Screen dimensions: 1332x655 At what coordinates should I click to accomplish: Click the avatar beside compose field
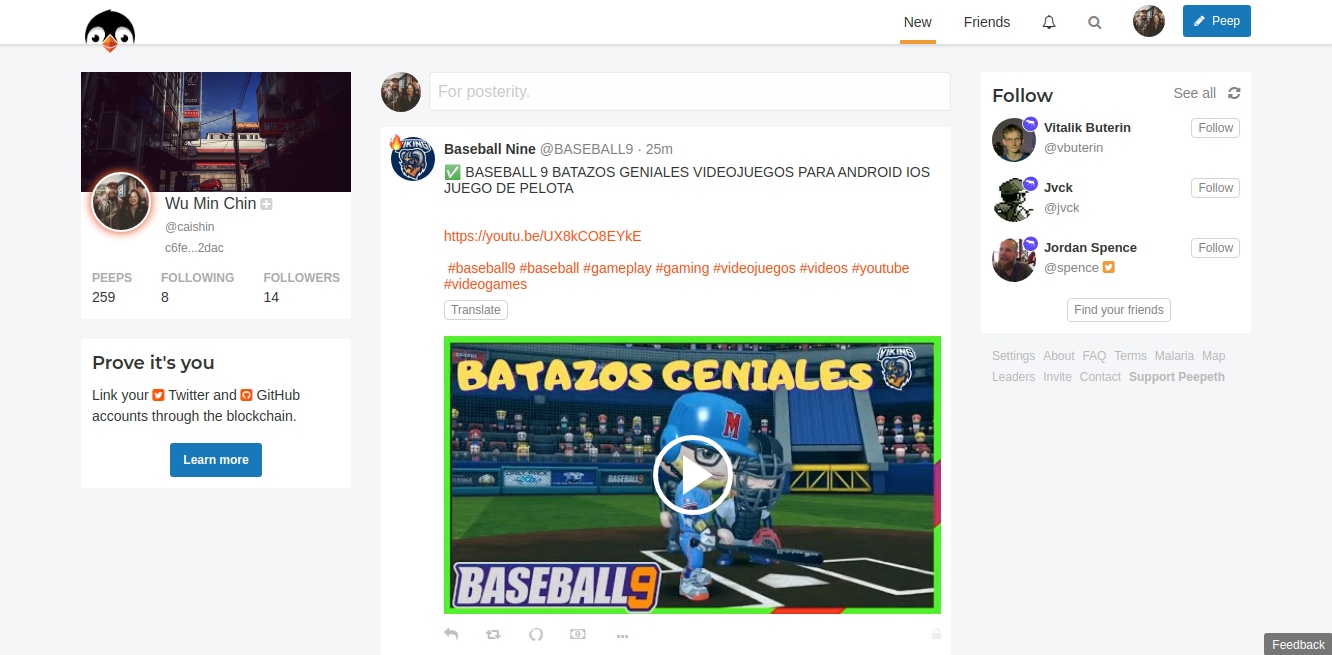click(x=400, y=91)
